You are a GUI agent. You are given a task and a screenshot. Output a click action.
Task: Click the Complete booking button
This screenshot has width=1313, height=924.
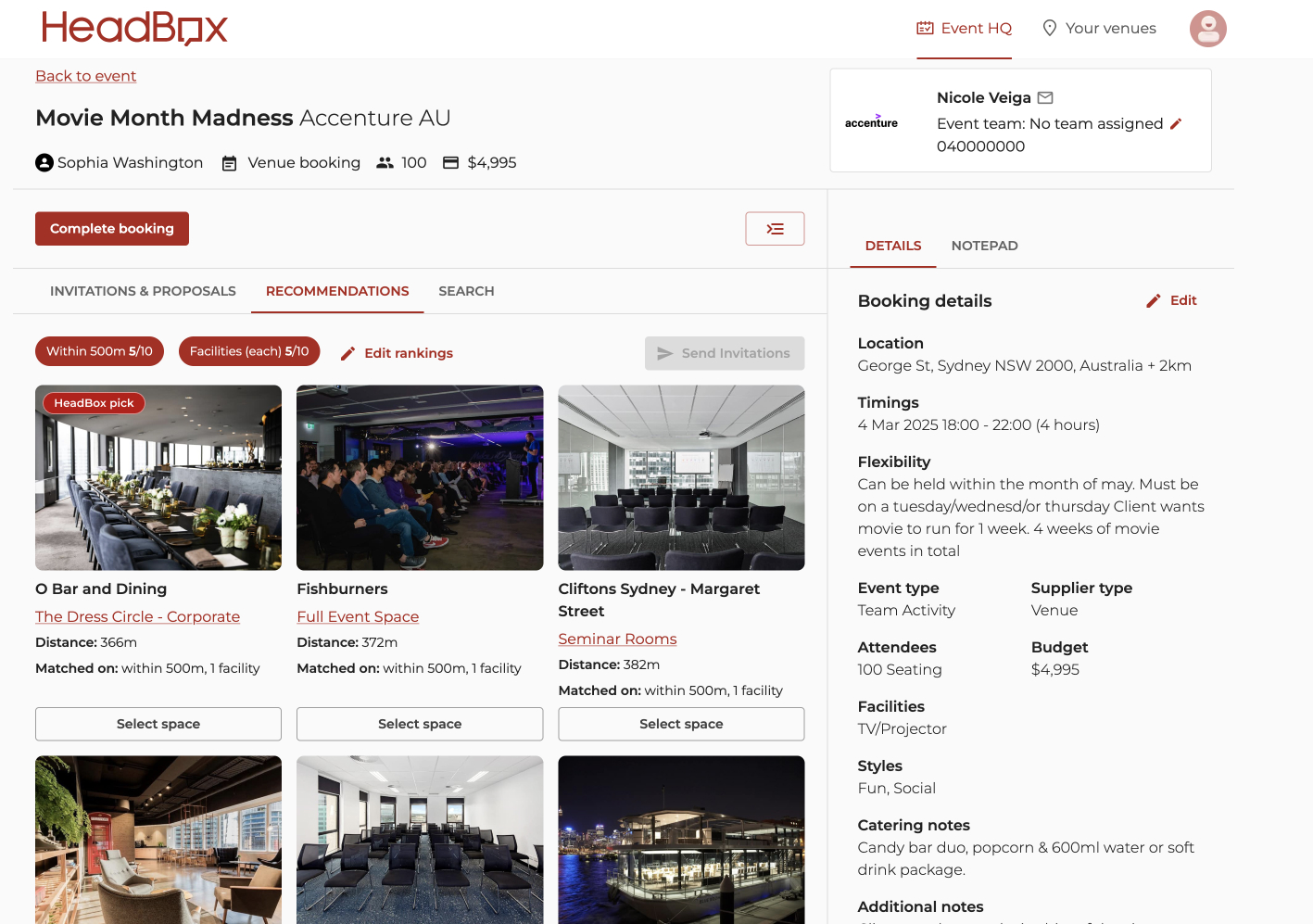(112, 229)
